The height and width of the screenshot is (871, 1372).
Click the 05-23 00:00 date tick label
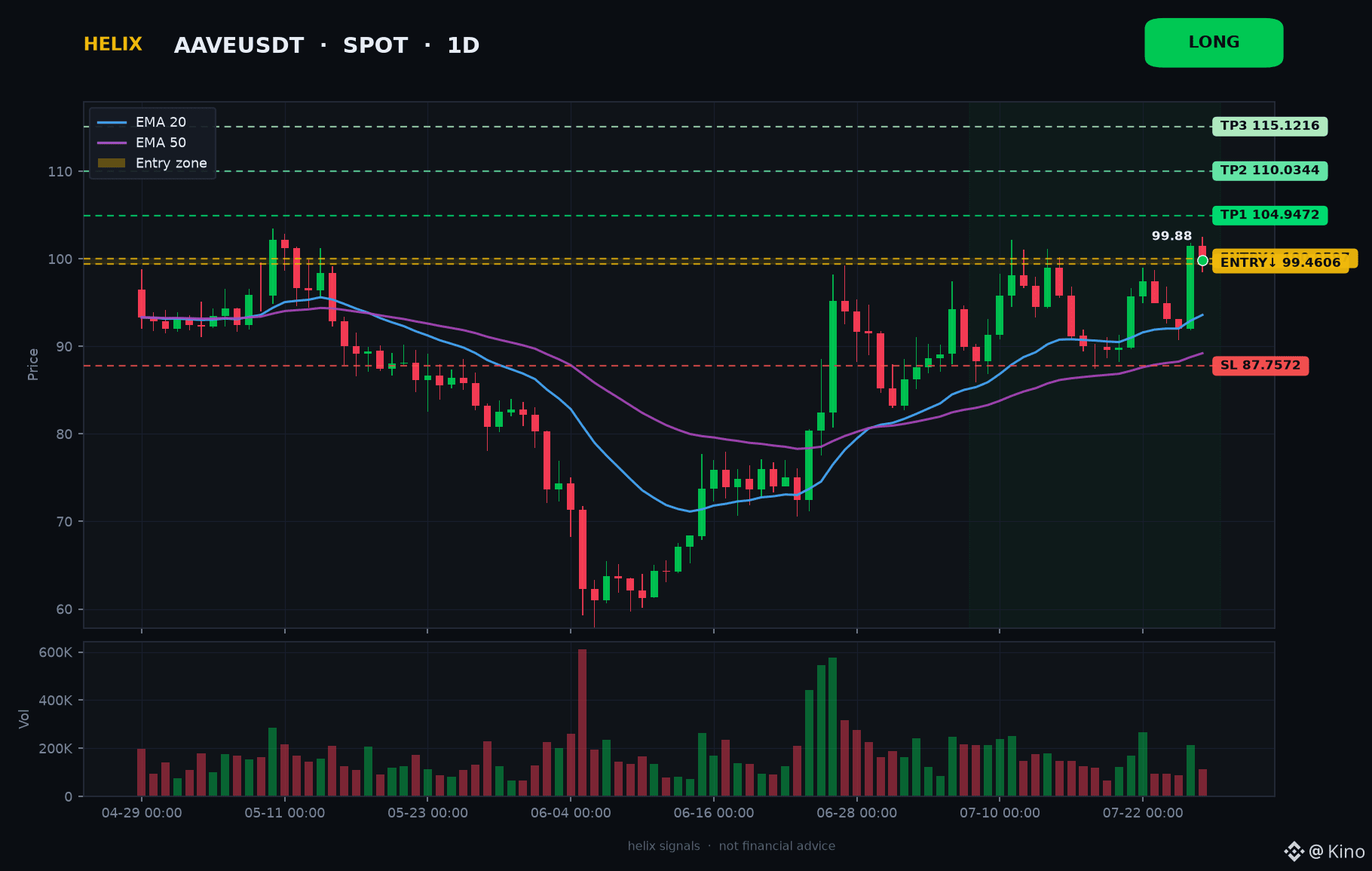click(x=427, y=813)
